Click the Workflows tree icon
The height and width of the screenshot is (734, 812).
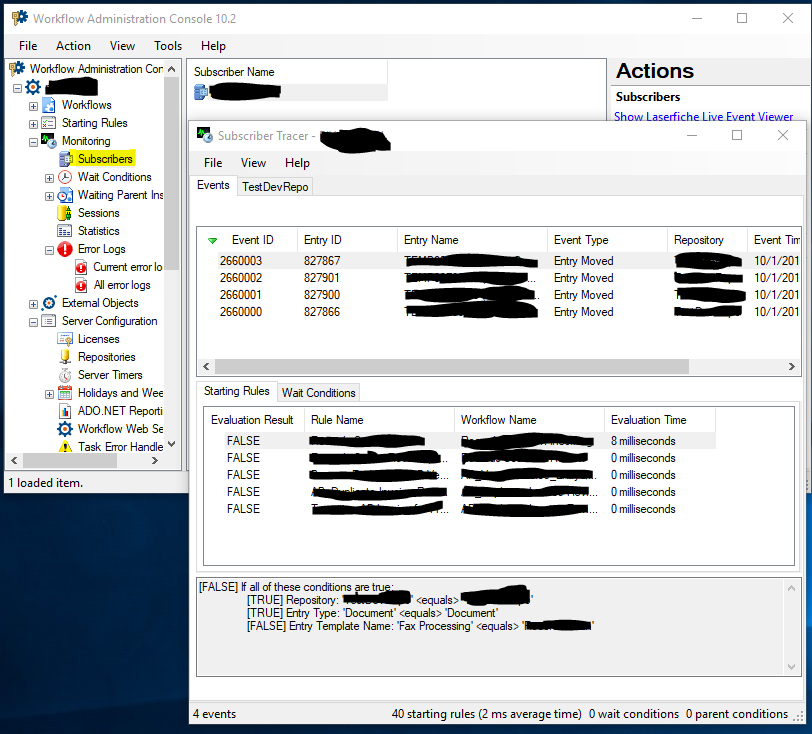click(49, 105)
